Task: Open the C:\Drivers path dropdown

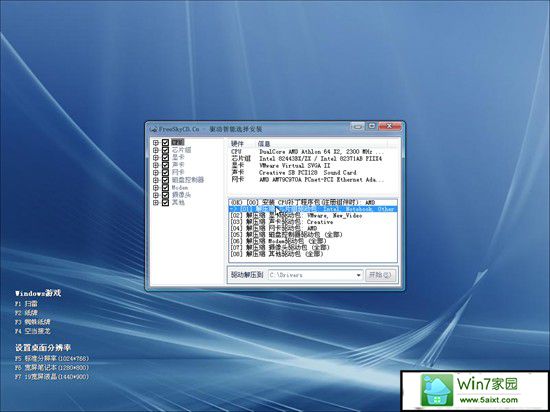Action: (x=358, y=275)
